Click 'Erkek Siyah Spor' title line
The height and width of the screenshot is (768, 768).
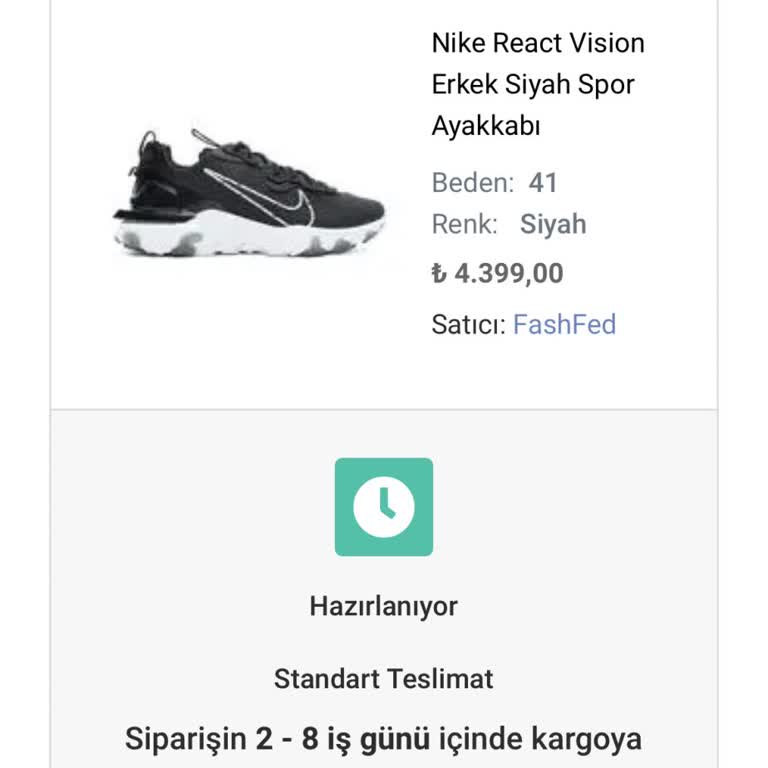point(533,85)
